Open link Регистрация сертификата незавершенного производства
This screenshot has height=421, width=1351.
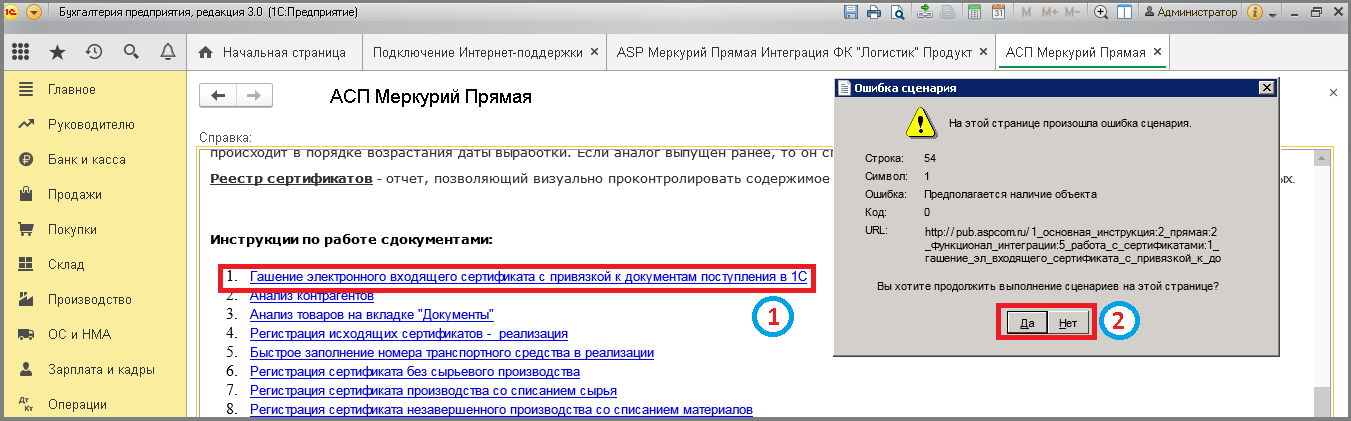pyautogui.click(x=501, y=409)
